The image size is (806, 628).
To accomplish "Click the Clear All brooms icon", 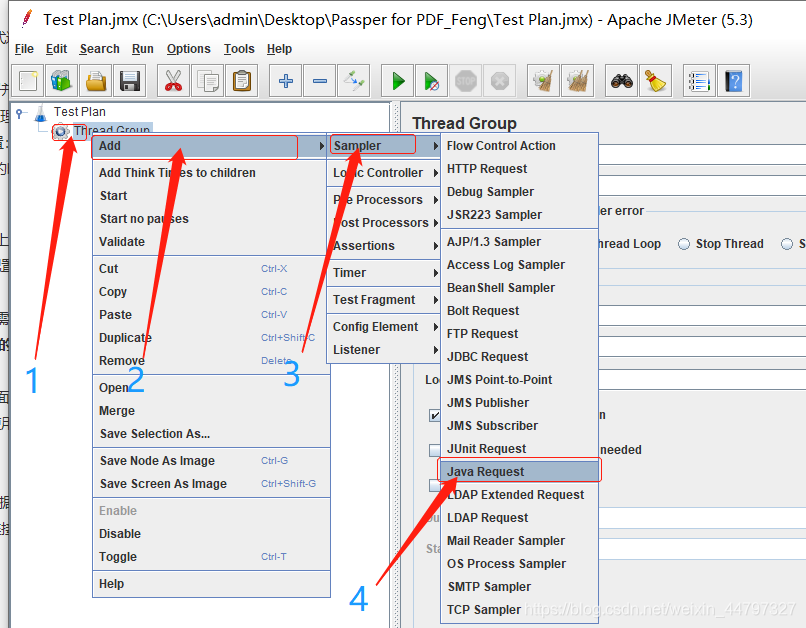I will (578, 81).
